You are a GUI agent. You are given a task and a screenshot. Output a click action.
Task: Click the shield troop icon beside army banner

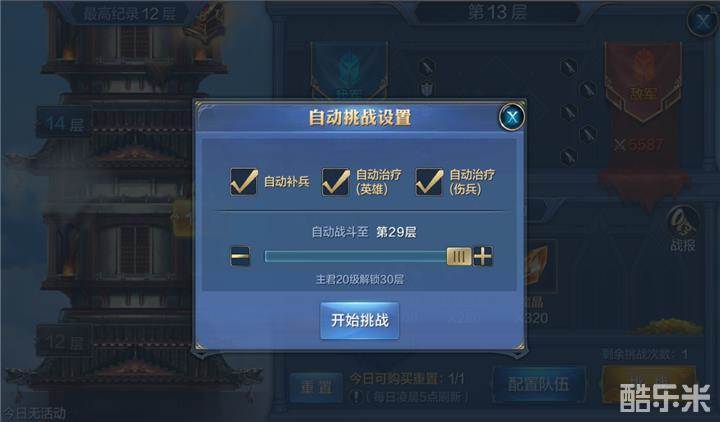(x=427, y=88)
